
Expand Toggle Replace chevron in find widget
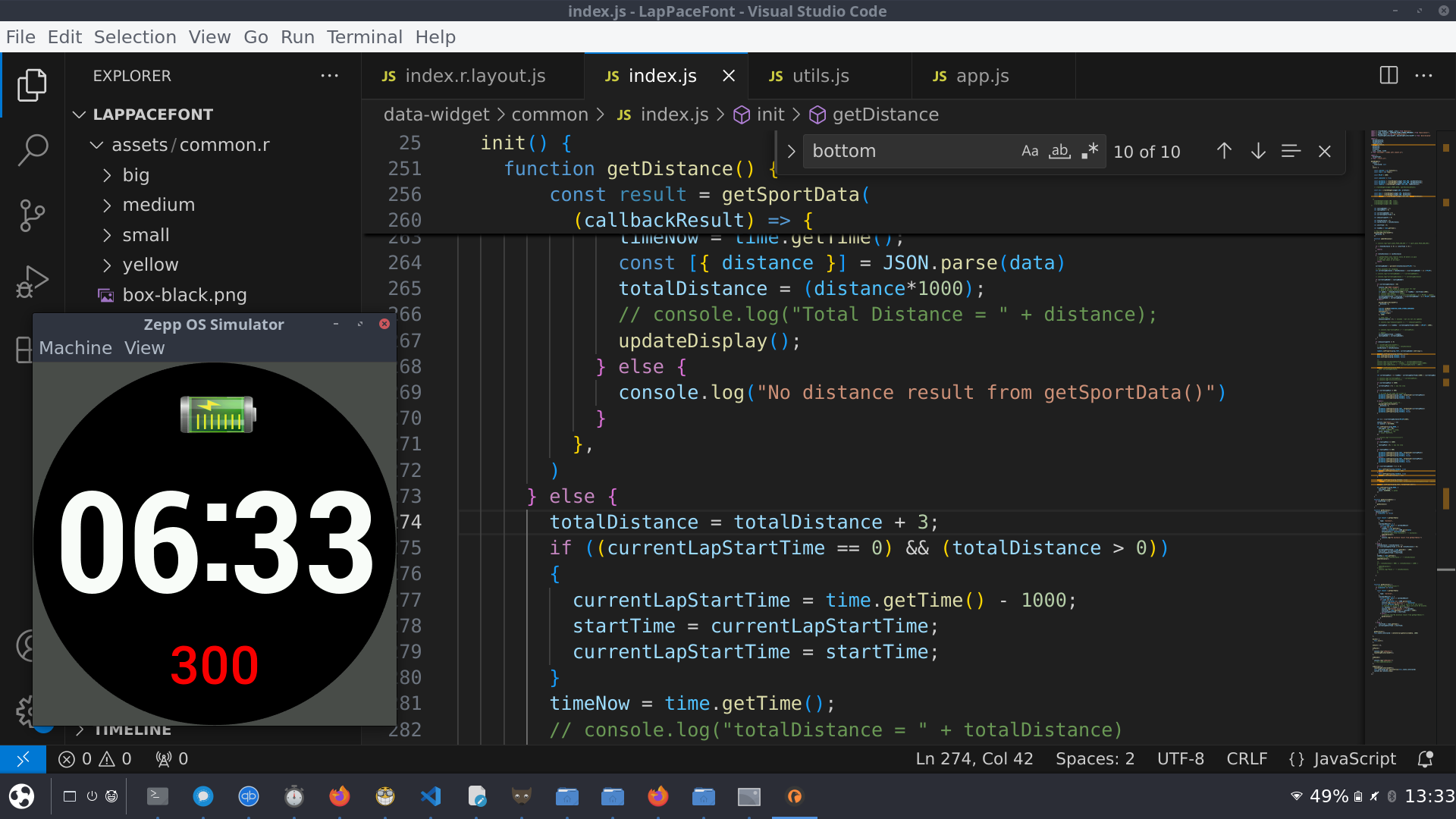(x=791, y=151)
